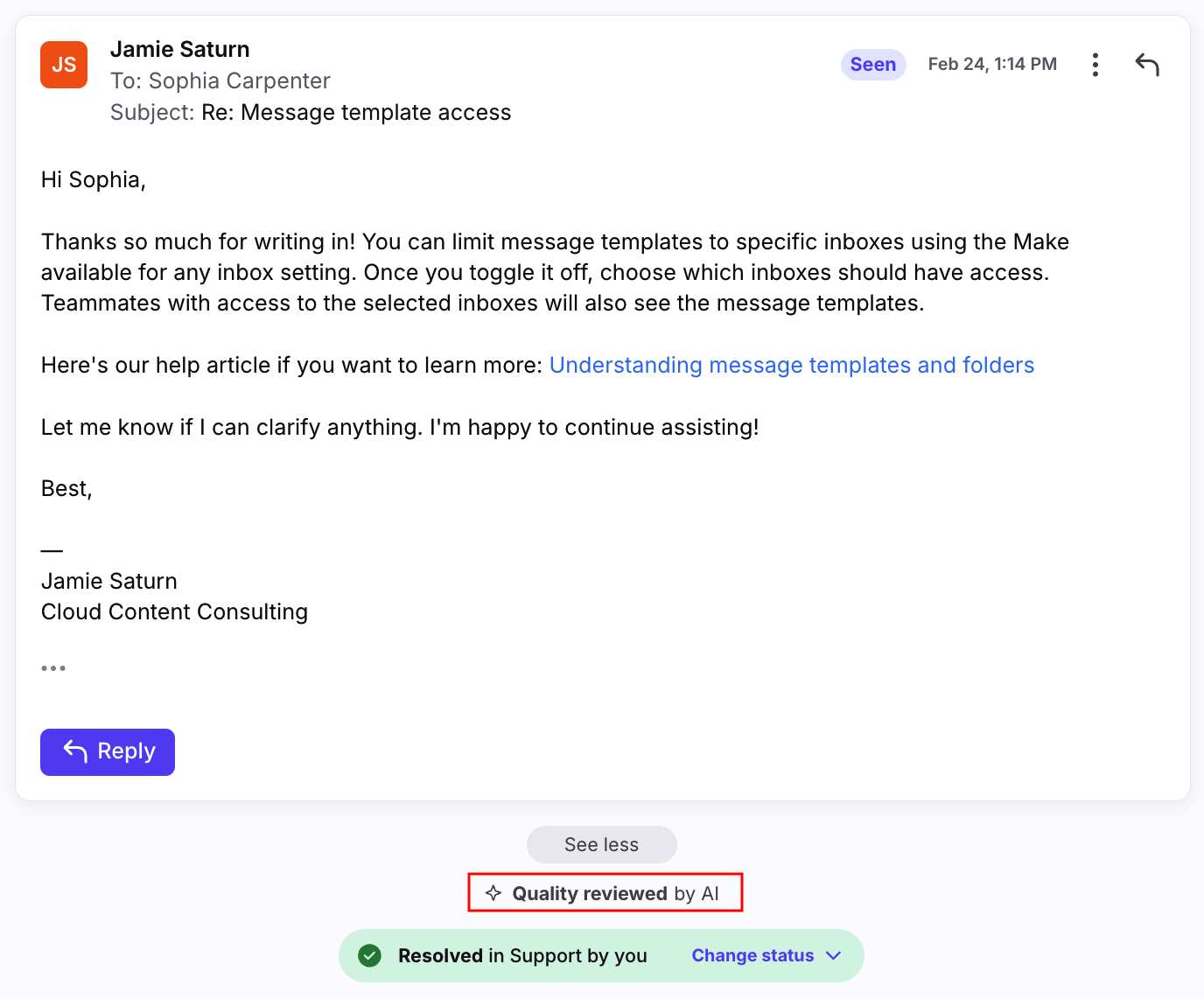The height and width of the screenshot is (999, 1204).
Task: Click the Seen status badge
Action: click(x=872, y=65)
